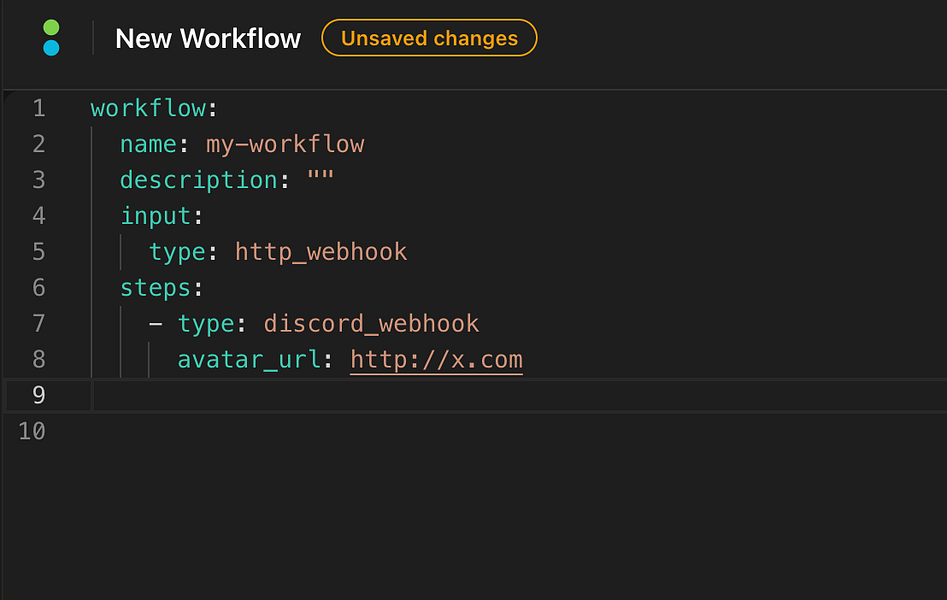947x600 pixels.
Task: Open the http://x.com link
Action: pyautogui.click(x=436, y=360)
